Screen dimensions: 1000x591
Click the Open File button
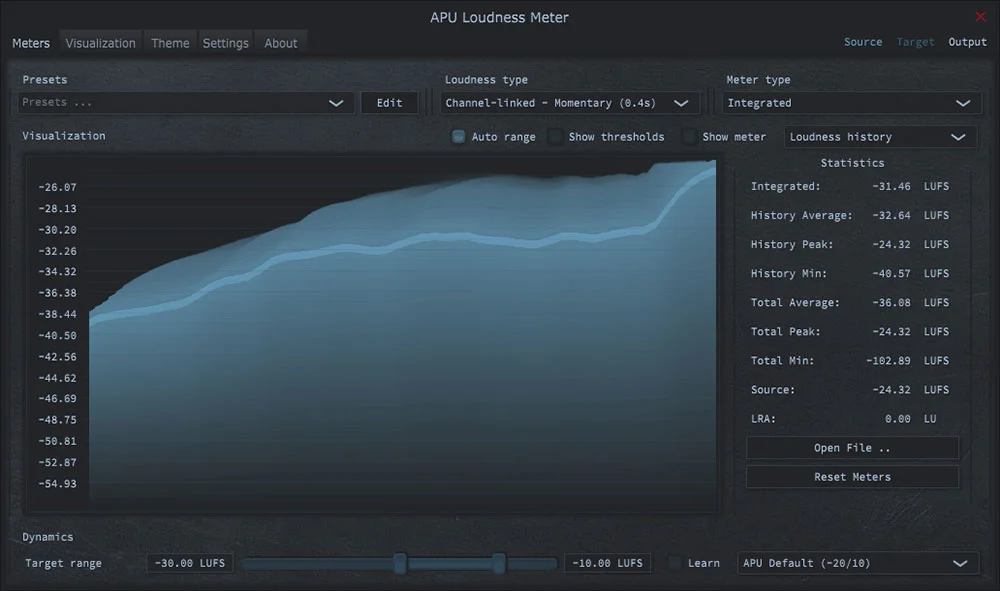click(x=851, y=447)
